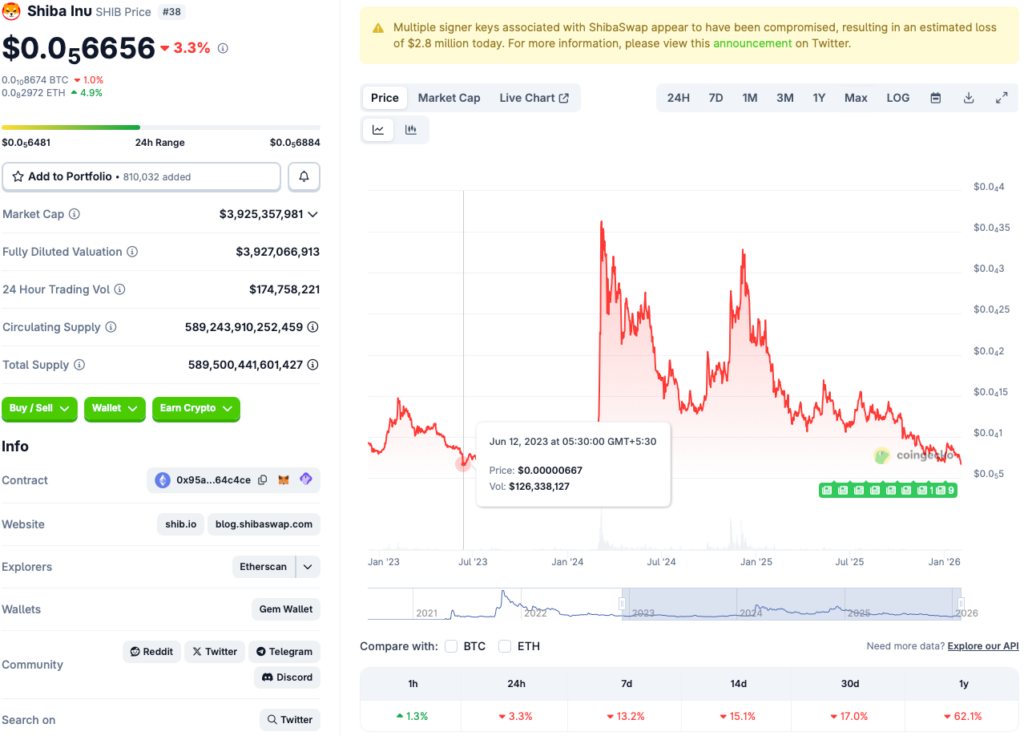The width and height of the screenshot is (1024, 736).
Task: Switch to the Market Cap tab
Action: point(449,98)
